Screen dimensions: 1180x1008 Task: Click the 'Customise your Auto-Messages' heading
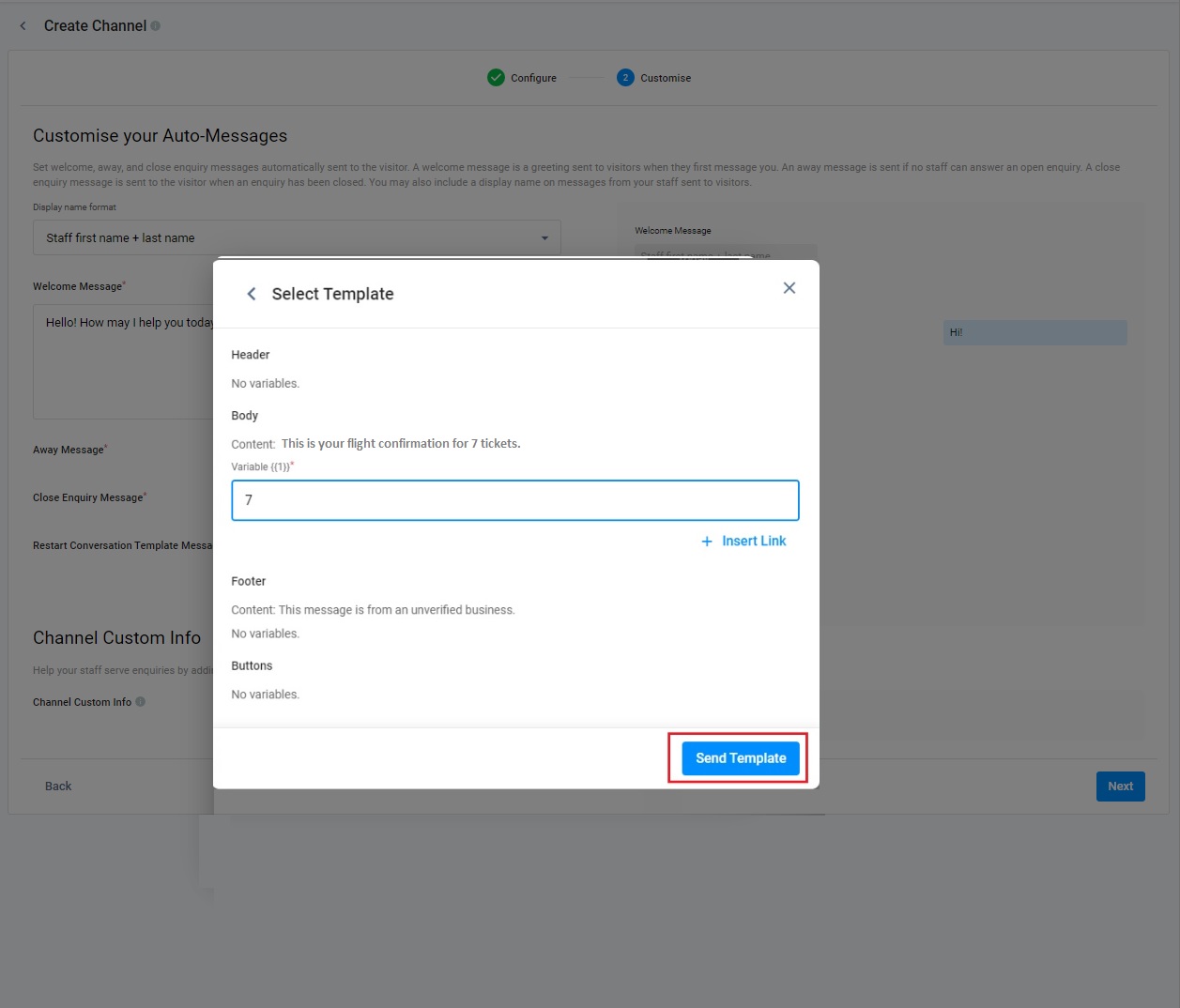(x=161, y=136)
